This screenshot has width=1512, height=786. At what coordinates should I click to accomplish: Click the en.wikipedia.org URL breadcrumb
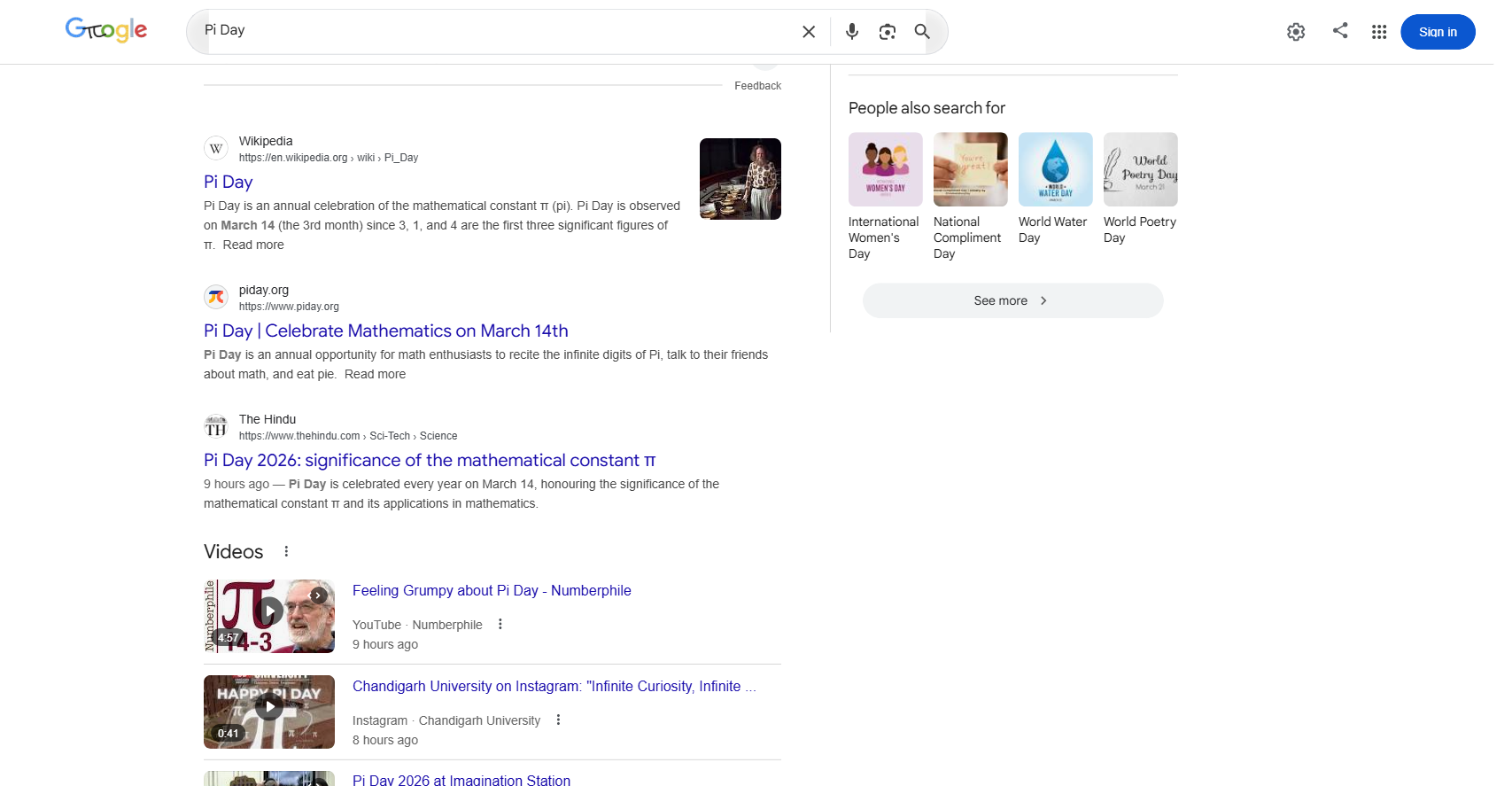(x=329, y=158)
